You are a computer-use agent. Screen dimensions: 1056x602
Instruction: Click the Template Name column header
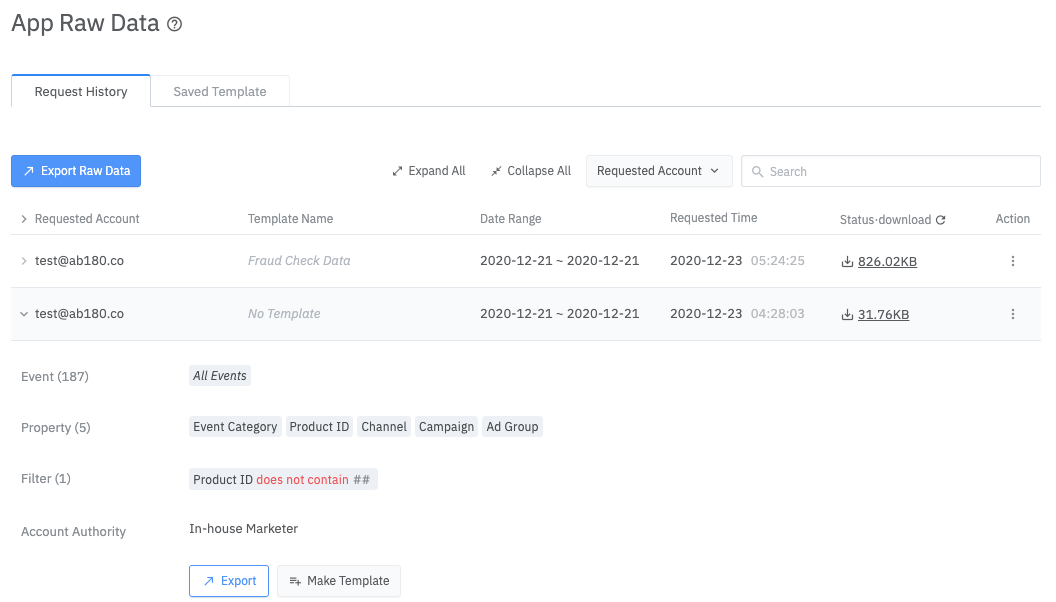[290, 219]
